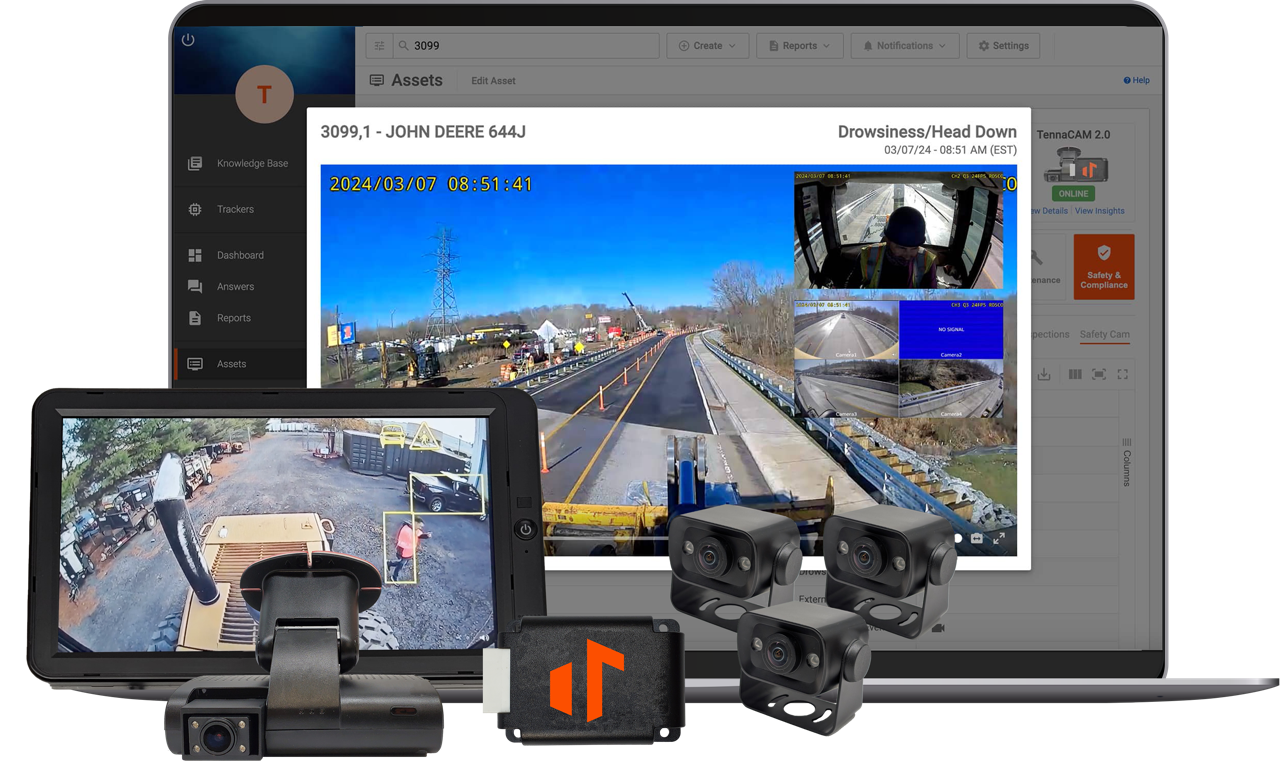
Task: Select the Camera4 thumbnail
Action: (951, 389)
